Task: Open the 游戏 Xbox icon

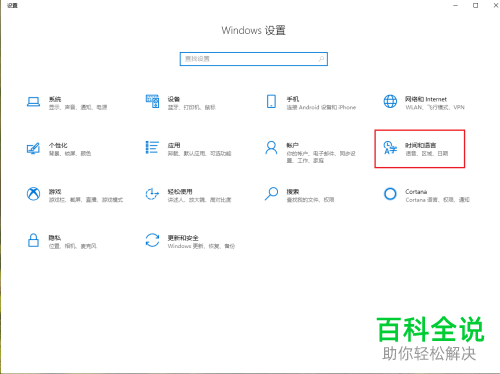Action: click(33, 194)
